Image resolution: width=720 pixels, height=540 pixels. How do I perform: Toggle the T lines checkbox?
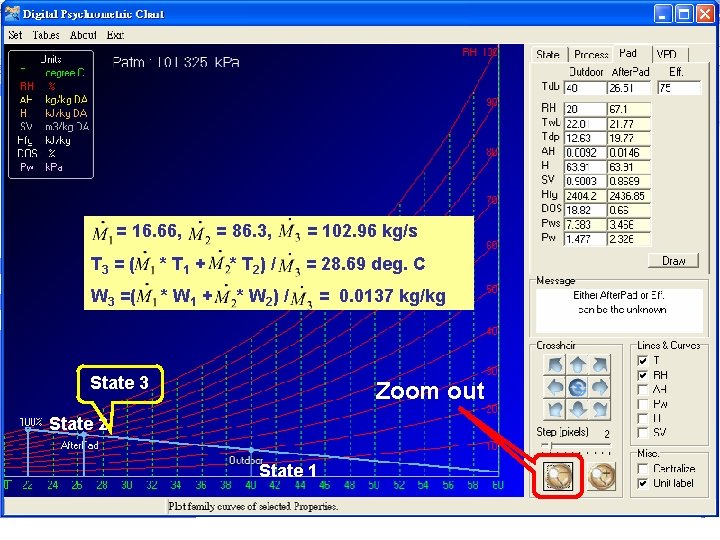point(643,361)
